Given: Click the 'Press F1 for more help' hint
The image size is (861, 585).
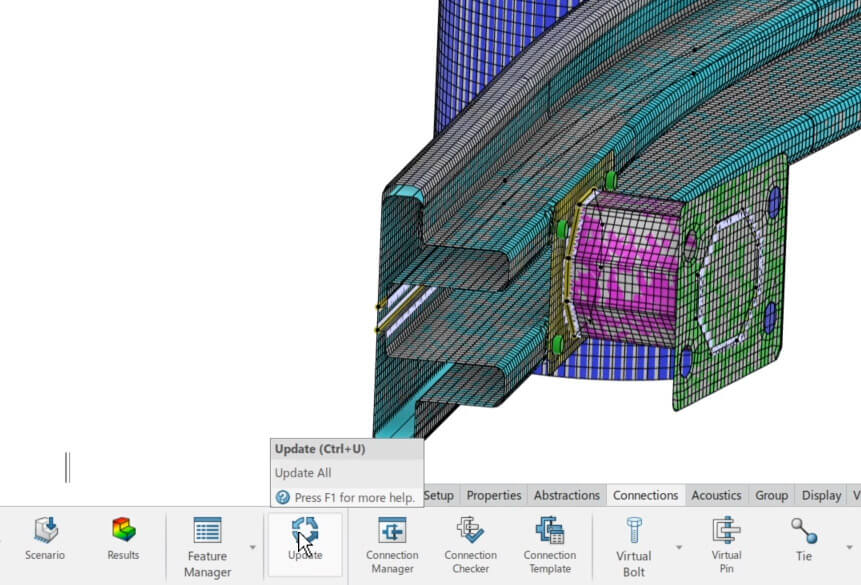Looking at the screenshot, I should coord(355,498).
